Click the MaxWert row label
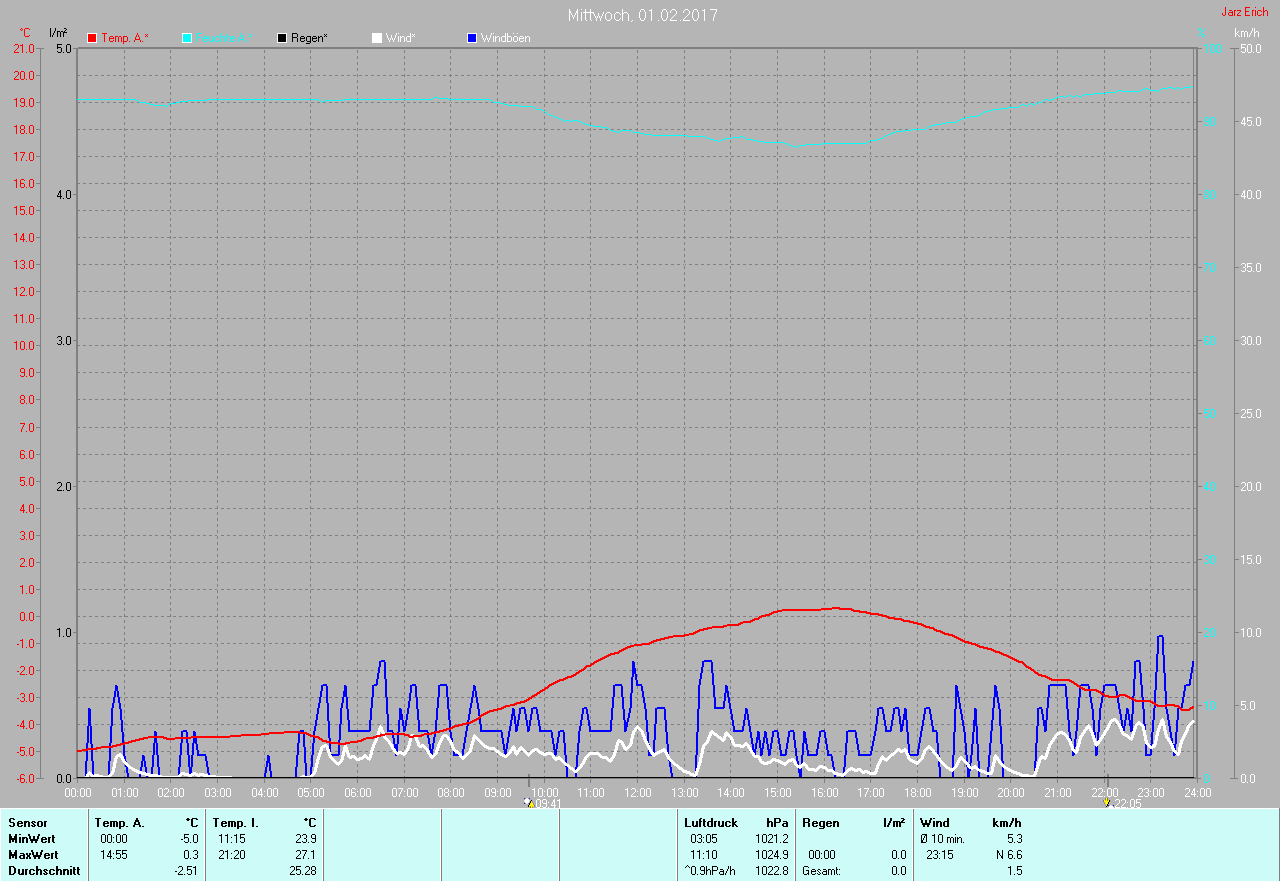Screen dimensions: 1280x881 pos(33,855)
